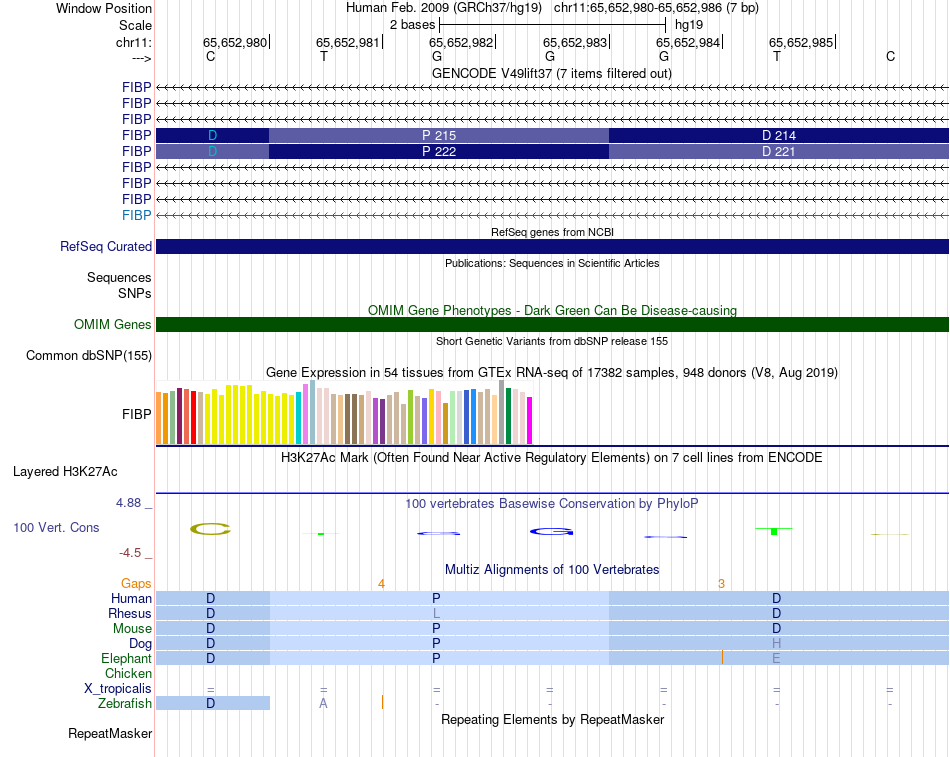Click the 65,652,983 position tick label

574,42
